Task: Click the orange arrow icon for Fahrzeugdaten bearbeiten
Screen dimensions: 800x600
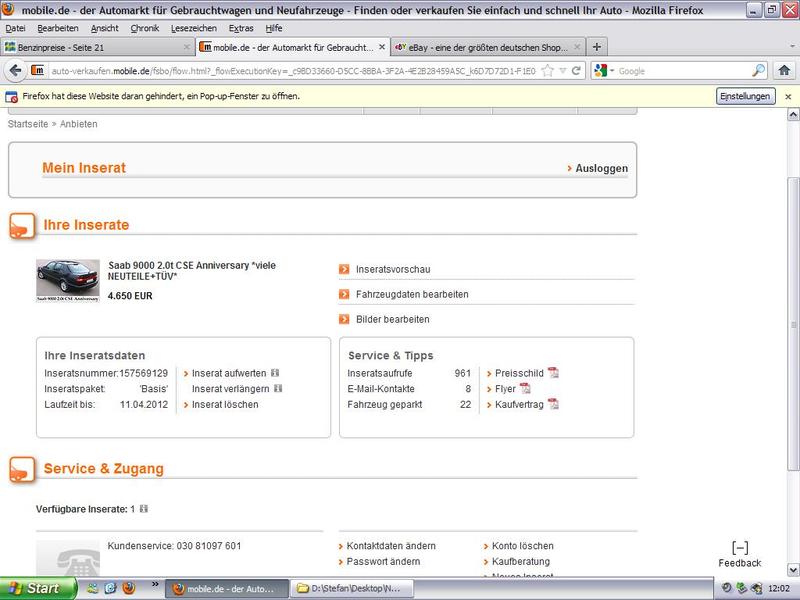Action: 344,294
